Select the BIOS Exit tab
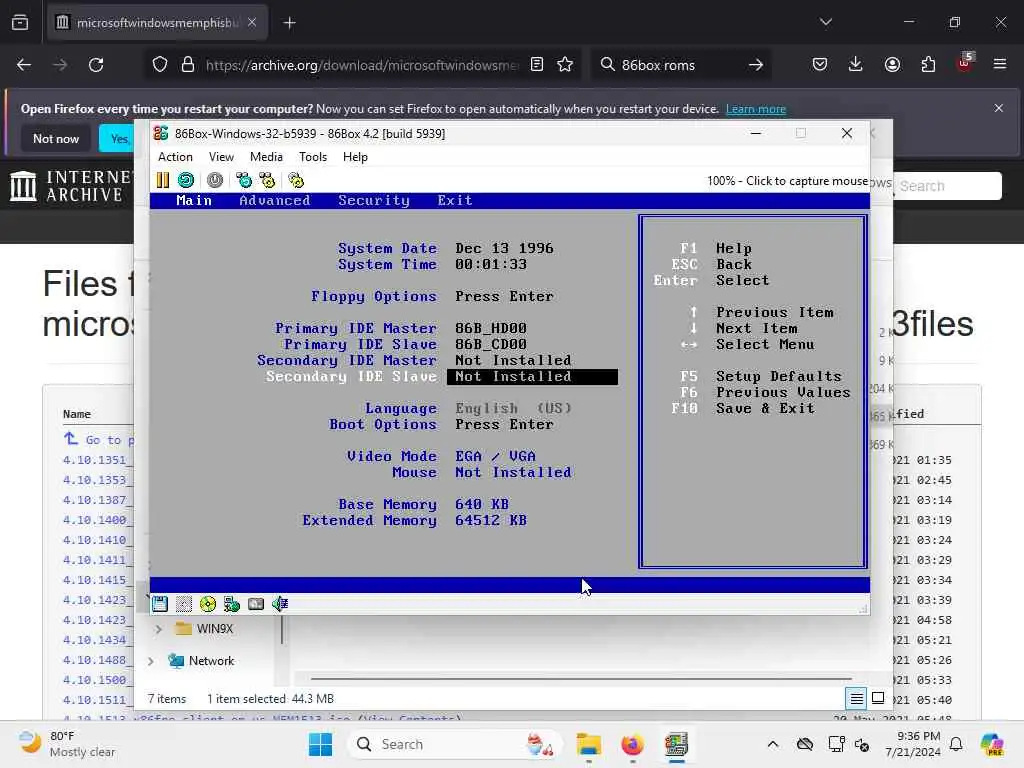1024x768 pixels. 455,200
